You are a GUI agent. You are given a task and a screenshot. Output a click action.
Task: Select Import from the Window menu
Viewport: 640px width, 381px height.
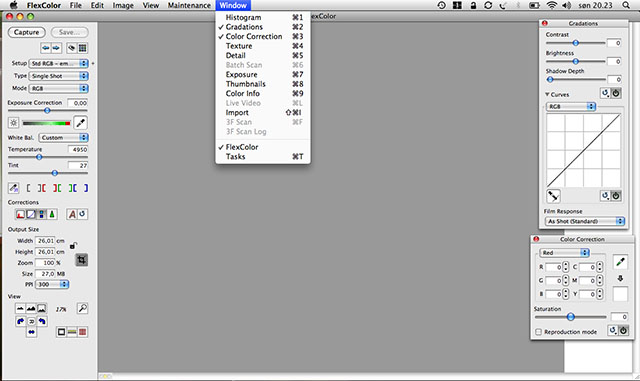pos(263,112)
